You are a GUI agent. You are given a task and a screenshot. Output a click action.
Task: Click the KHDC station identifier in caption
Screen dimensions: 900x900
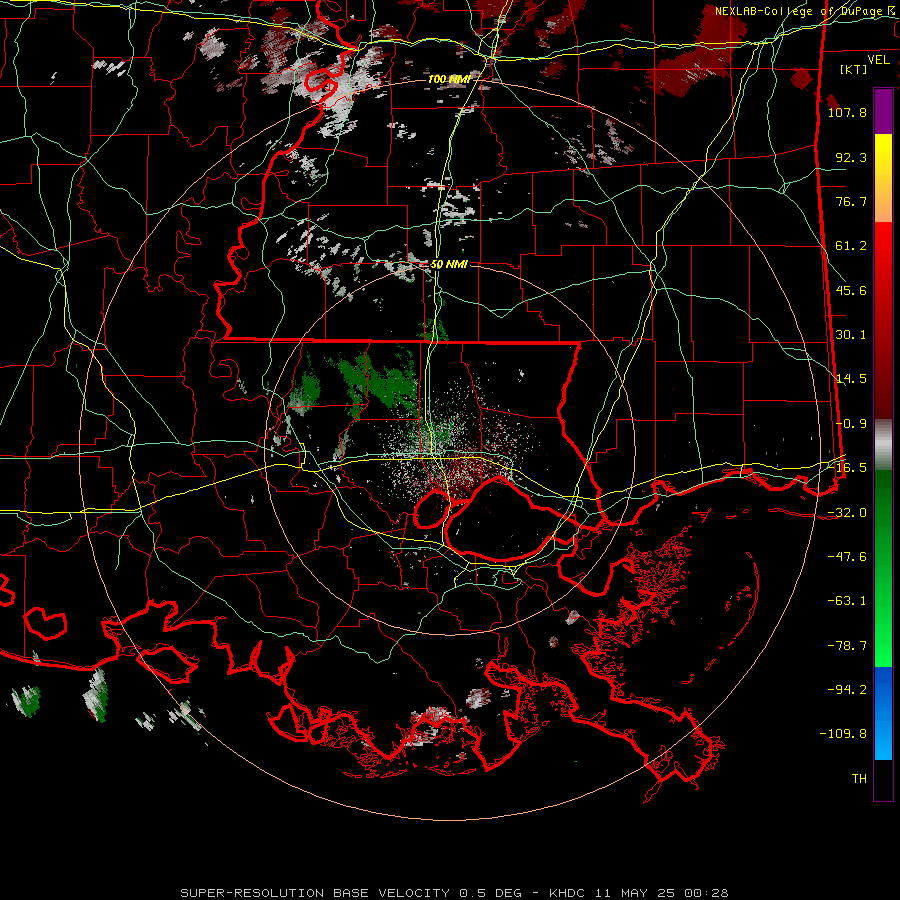(x=568, y=893)
